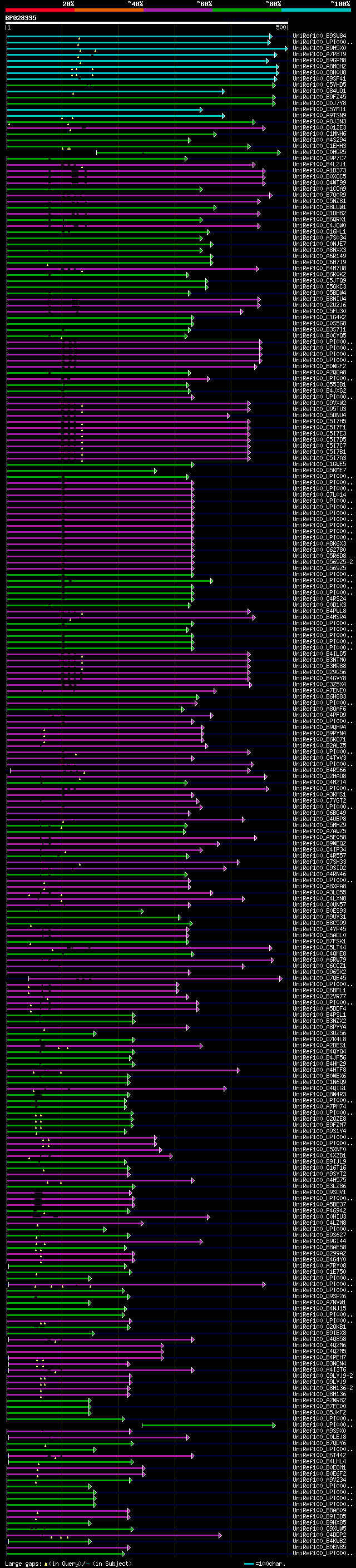The height and width of the screenshot is (1568, 356).
Task: Select hit UniRef100_B9GPM8
Action: tap(319, 60)
